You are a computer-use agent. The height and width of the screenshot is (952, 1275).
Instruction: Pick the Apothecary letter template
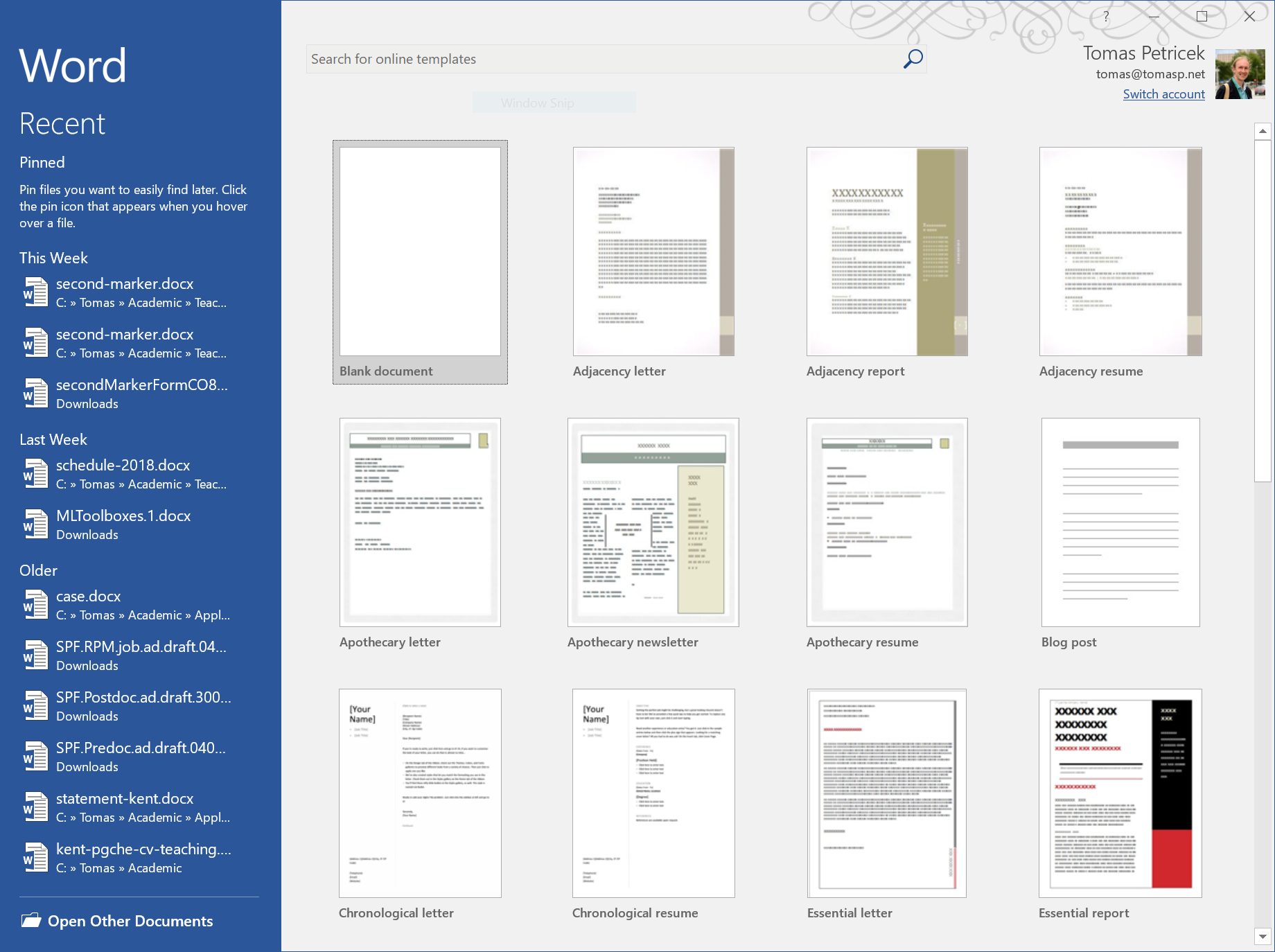(x=420, y=533)
